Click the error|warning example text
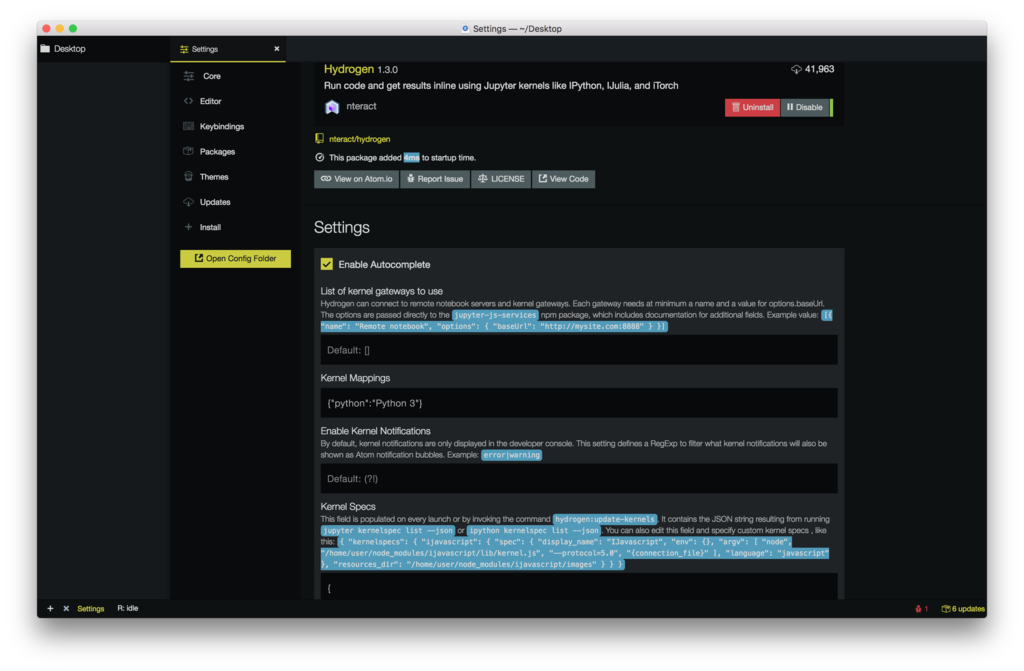The width and height of the screenshot is (1024, 671). pyautogui.click(x=511, y=455)
